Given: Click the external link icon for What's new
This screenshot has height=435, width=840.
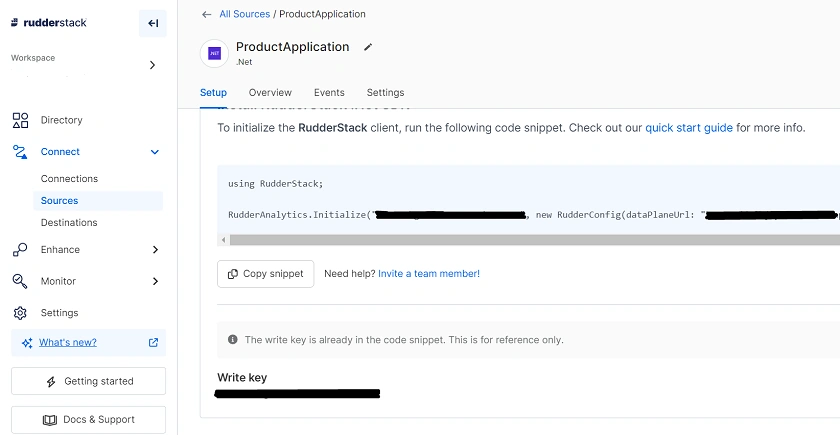Looking at the screenshot, I should point(153,342).
